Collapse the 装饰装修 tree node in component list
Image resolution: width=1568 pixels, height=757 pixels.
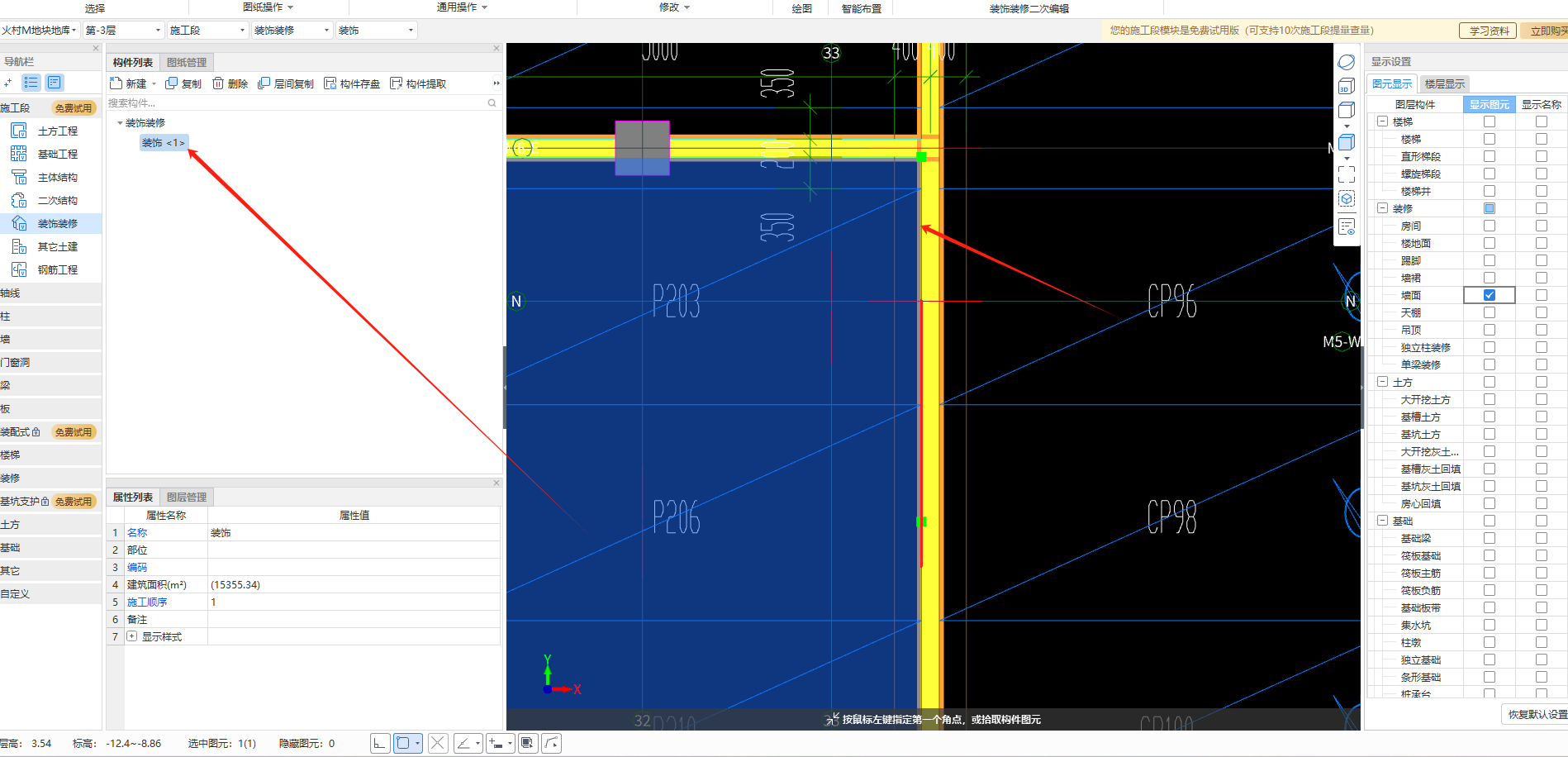120,123
